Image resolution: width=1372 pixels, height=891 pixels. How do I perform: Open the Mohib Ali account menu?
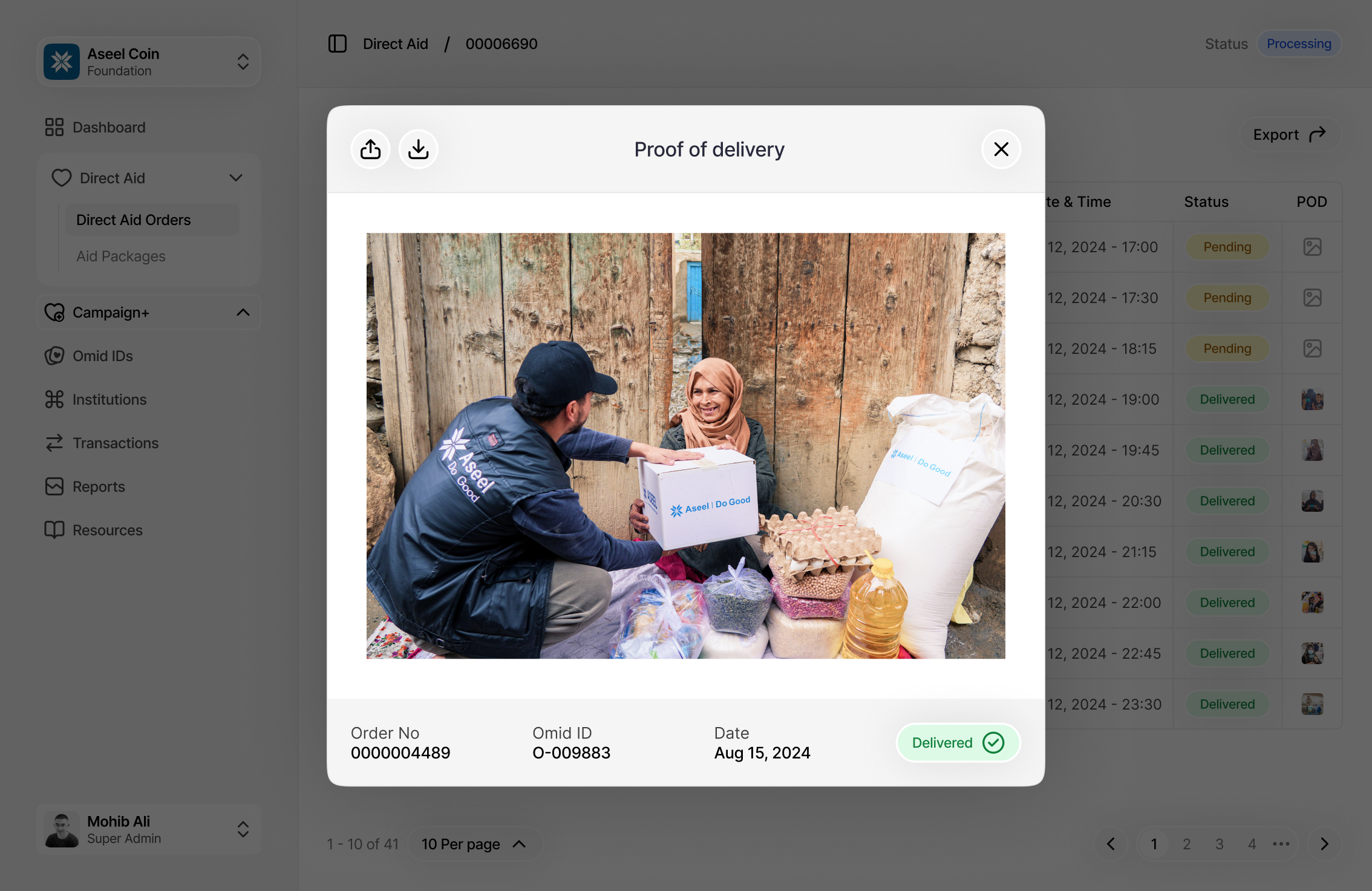[149, 829]
